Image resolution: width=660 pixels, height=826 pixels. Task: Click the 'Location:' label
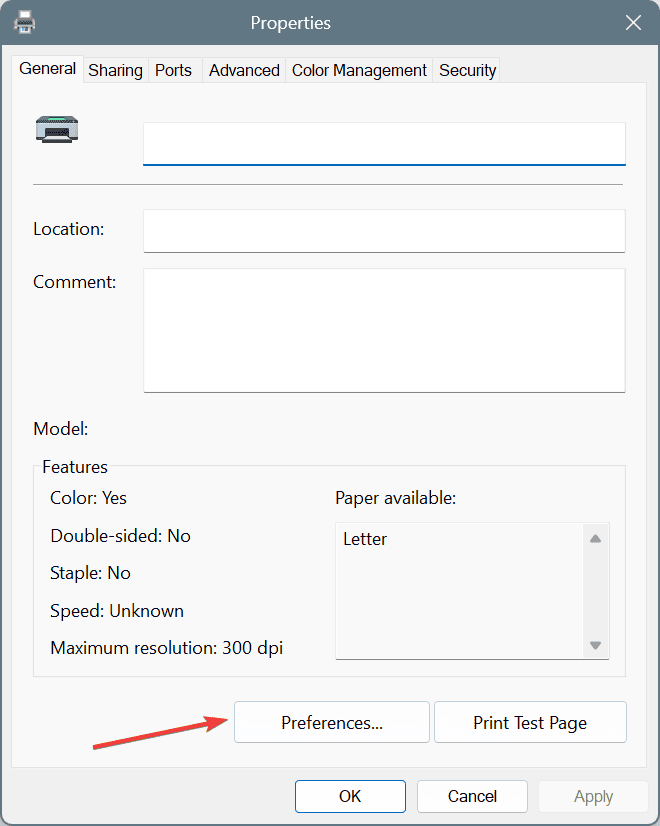point(68,229)
